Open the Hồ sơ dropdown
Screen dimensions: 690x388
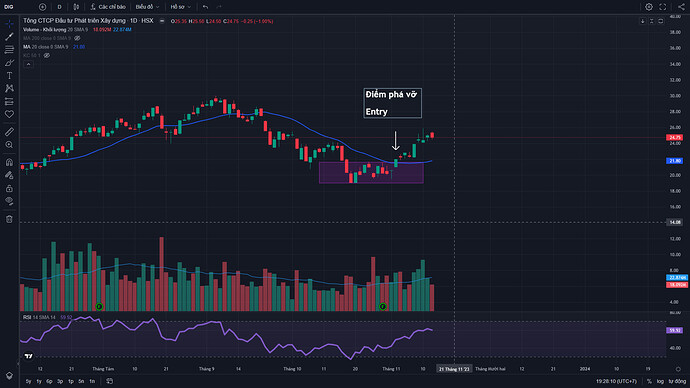tap(180, 7)
